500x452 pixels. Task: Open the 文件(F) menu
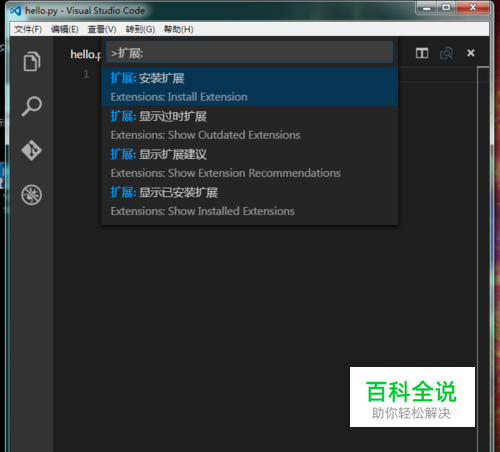[x=28, y=29]
